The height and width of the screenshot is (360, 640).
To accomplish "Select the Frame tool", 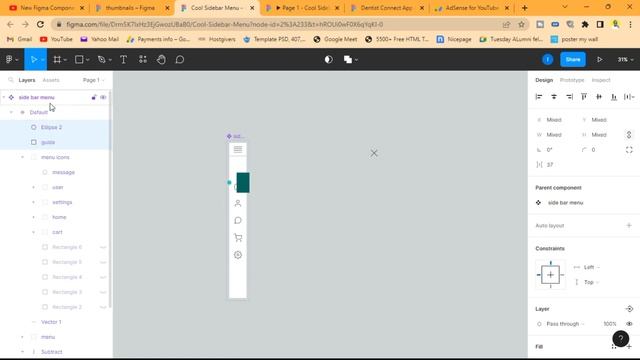I will pyautogui.click(x=57, y=60).
